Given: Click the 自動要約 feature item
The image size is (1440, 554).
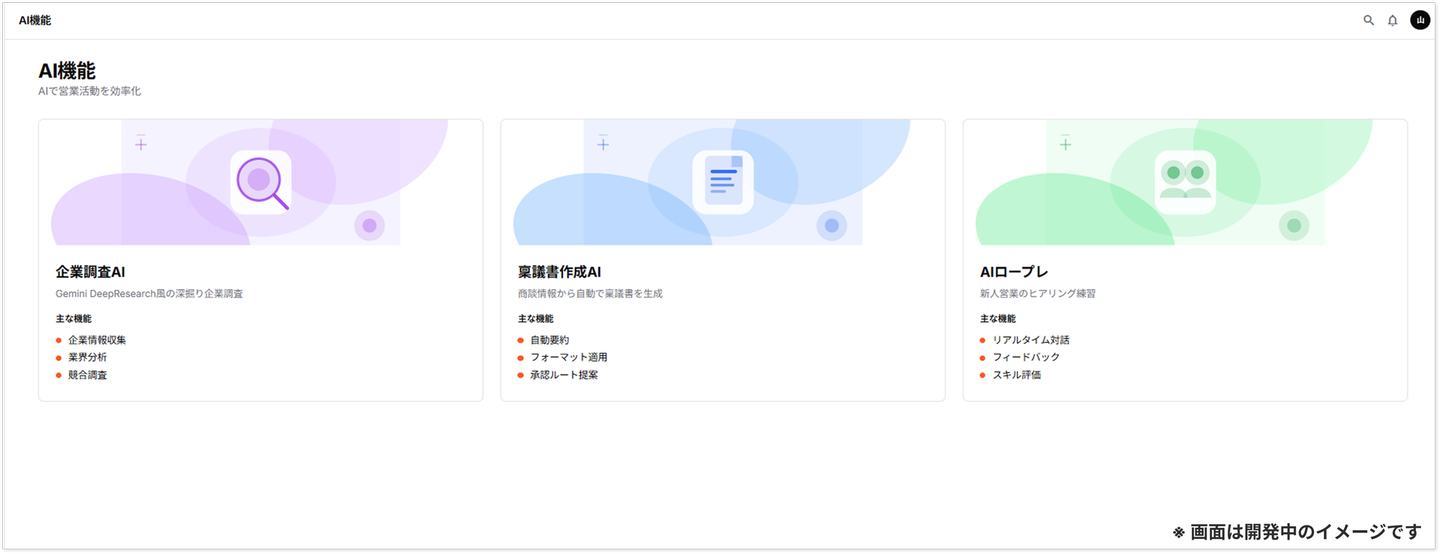Looking at the screenshot, I should 543,340.
